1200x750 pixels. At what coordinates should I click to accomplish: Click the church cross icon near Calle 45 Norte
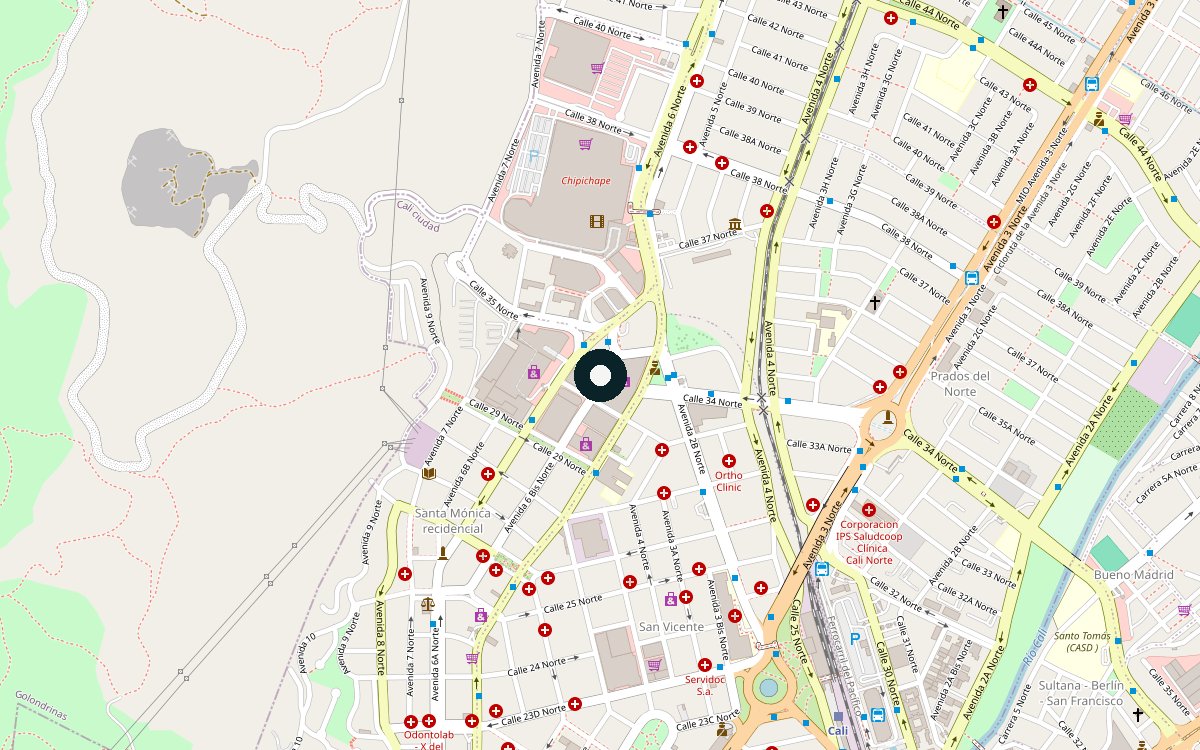point(1003,11)
